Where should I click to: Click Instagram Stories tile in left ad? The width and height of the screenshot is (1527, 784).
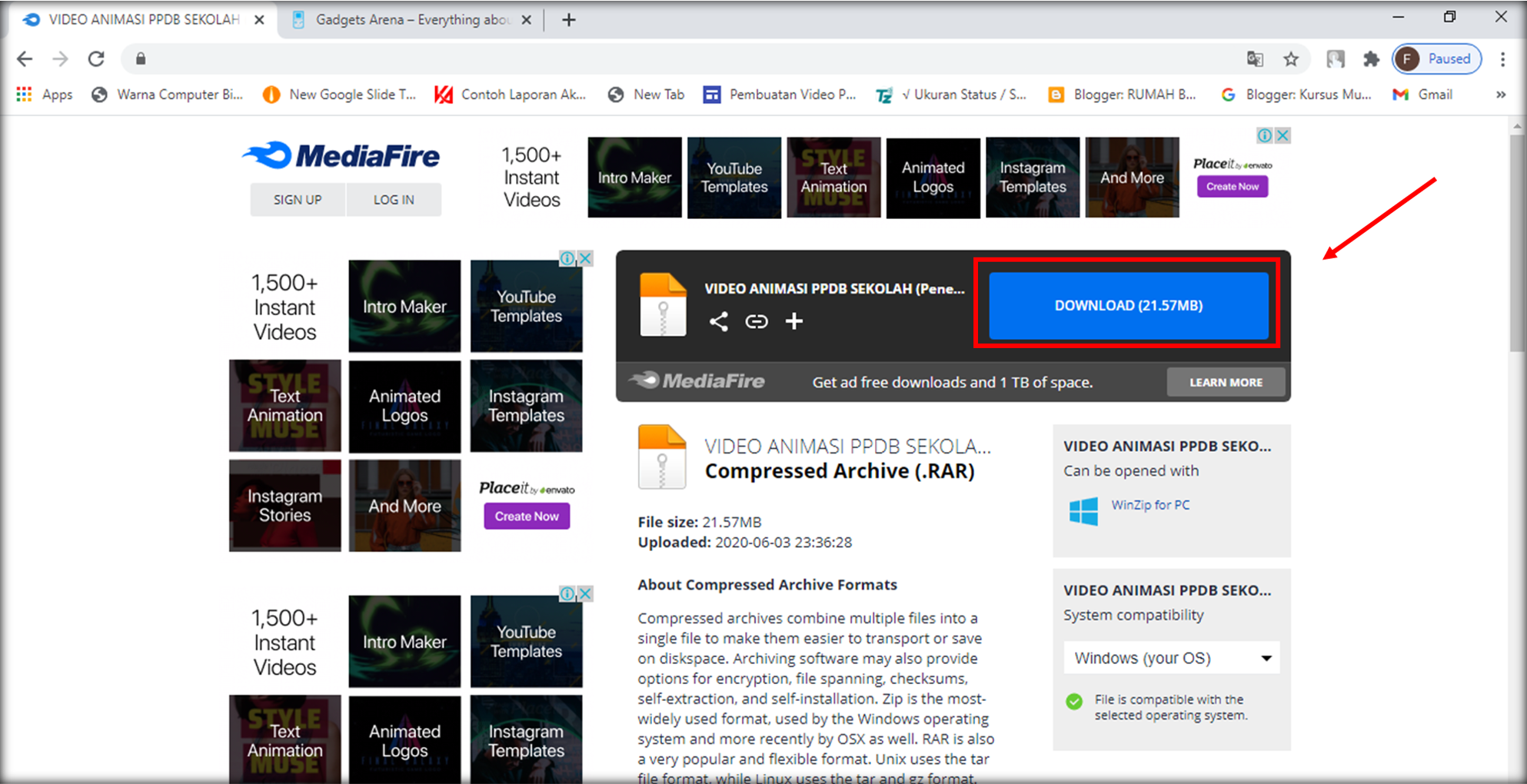tap(284, 506)
